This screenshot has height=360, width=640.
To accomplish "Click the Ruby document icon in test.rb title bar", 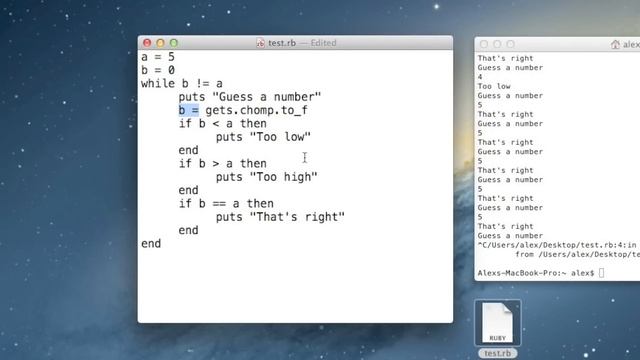I will pos(260,43).
